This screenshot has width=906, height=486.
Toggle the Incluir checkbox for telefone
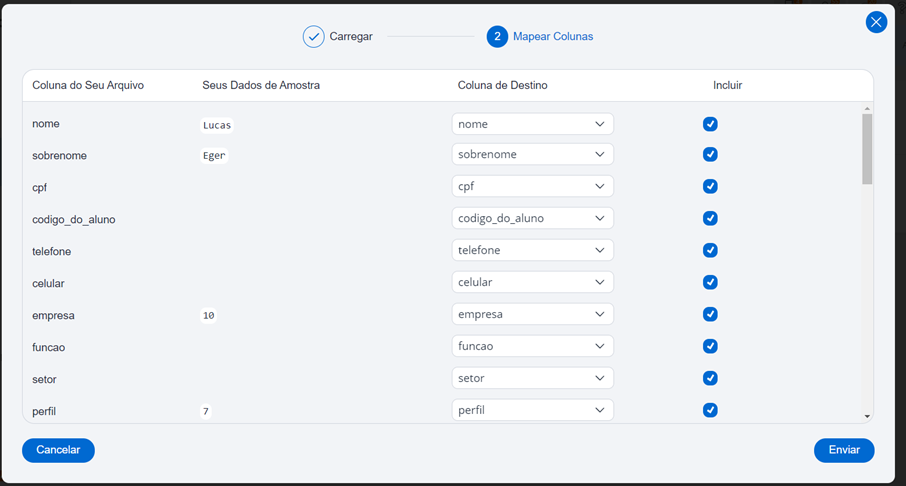click(710, 250)
